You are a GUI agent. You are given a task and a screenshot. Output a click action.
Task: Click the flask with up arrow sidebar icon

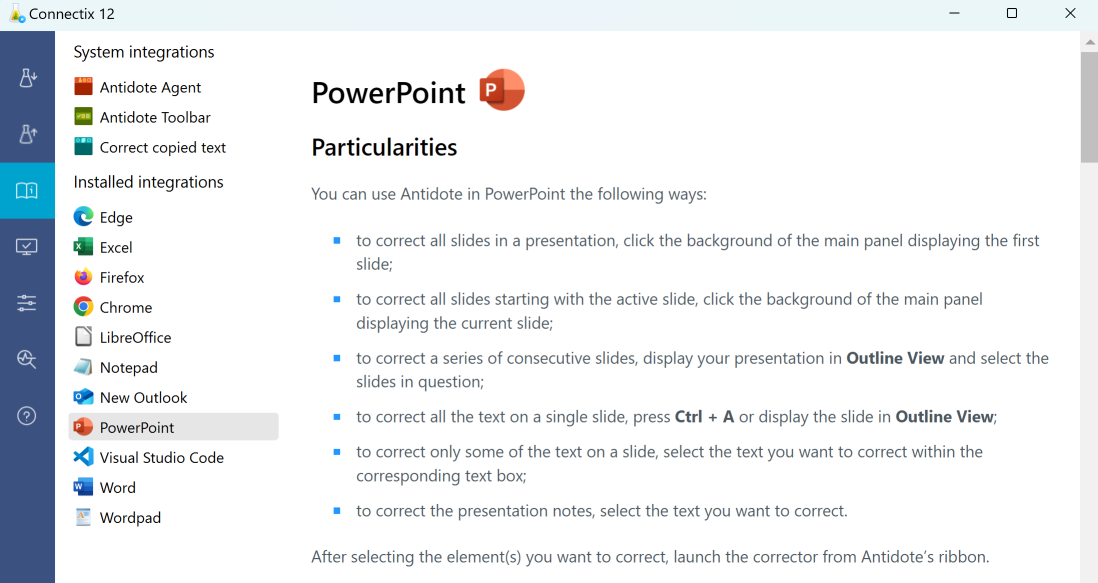27,134
